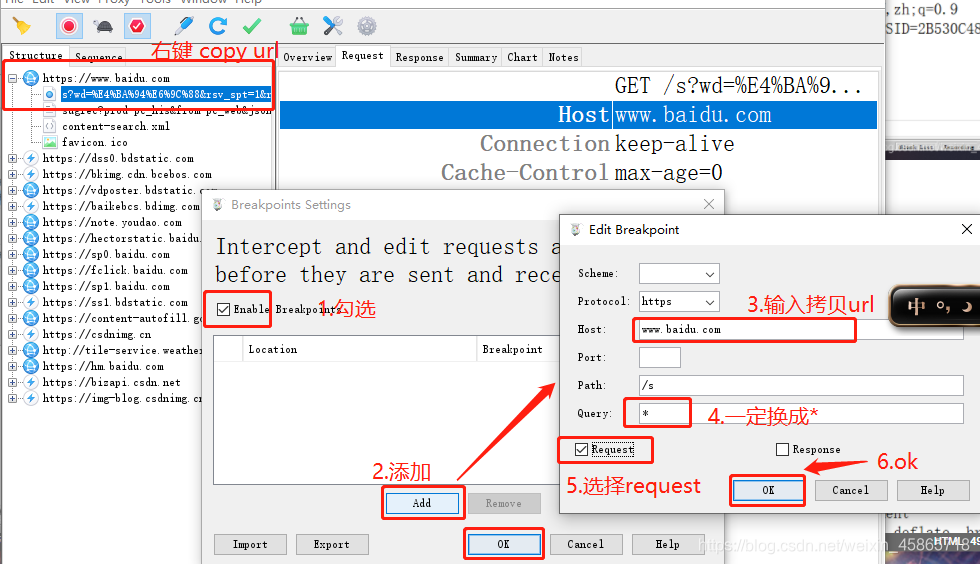Click OK in Breakpoints Settings dialog

(504, 545)
